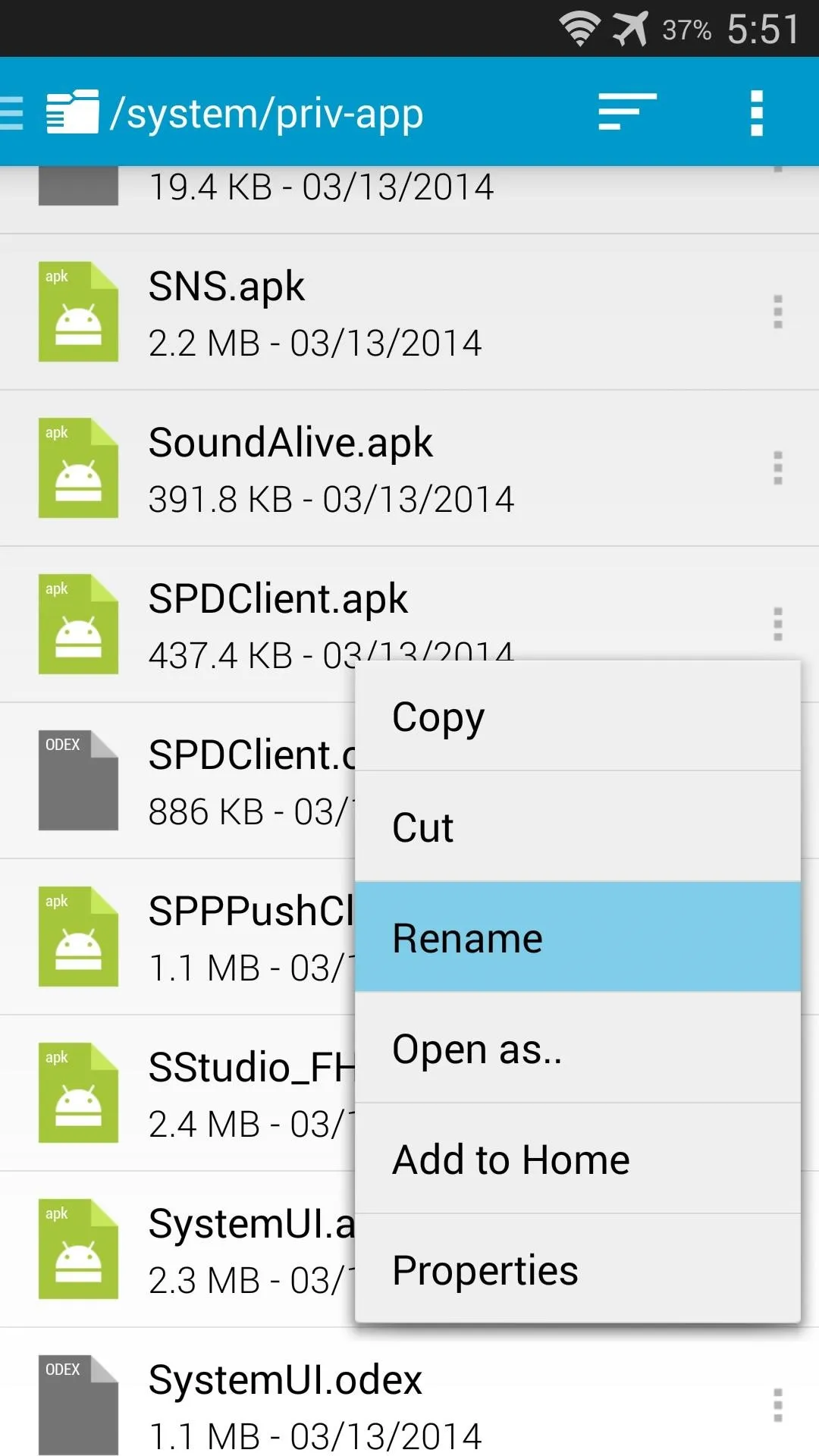Open the sort options icon
Screen dimensions: 819x1456
626,113
